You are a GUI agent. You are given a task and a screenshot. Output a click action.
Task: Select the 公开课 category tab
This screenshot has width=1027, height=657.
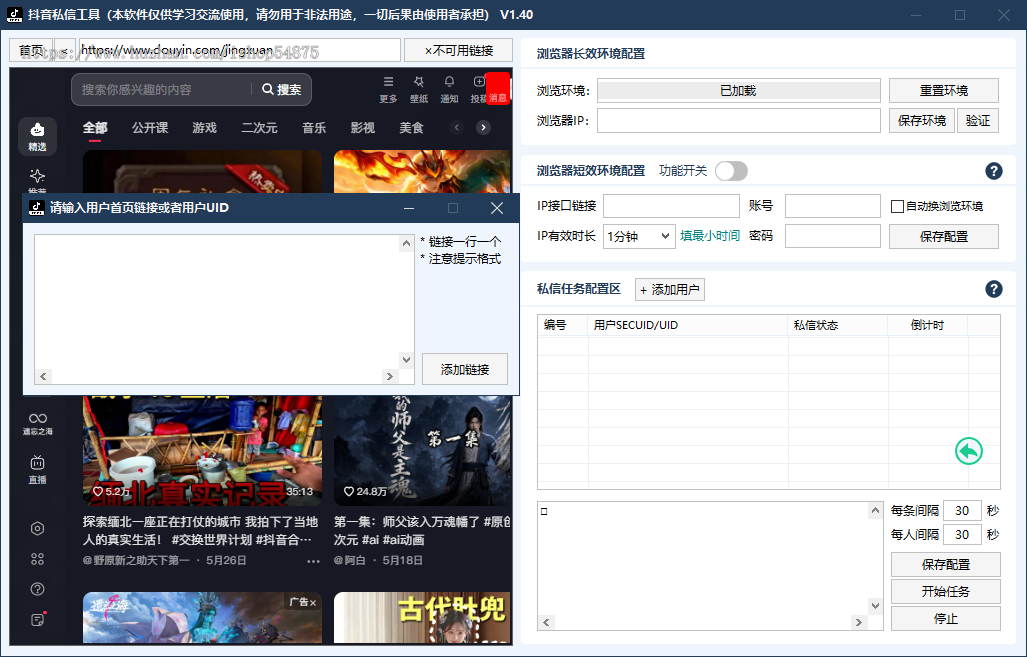click(150, 128)
